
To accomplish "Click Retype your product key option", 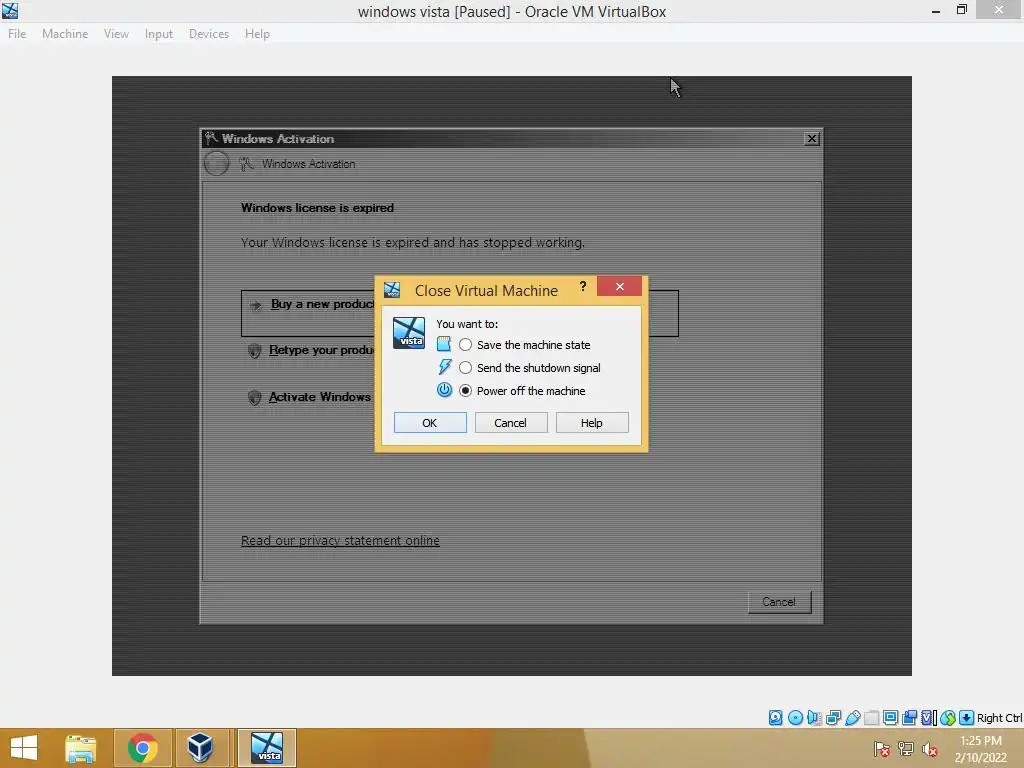I will click(x=321, y=350).
